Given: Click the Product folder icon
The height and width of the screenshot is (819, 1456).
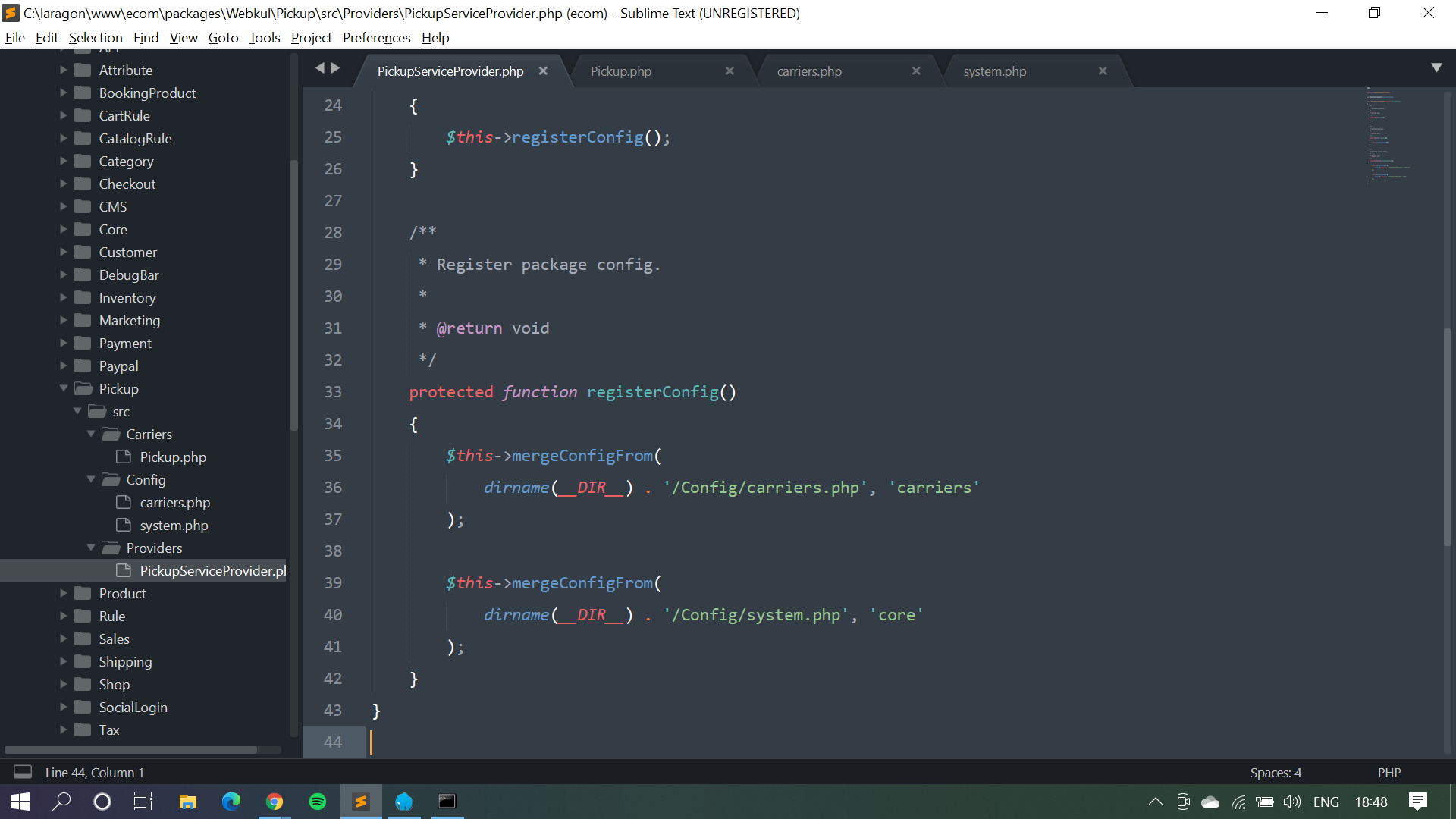Looking at the screenshot, I should tap(83, 593).
